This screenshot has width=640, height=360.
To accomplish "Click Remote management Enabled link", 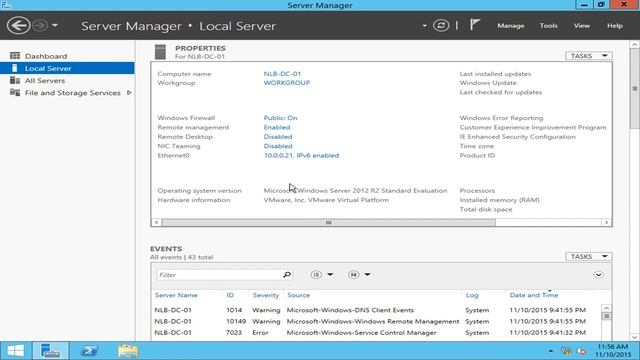I will [x=277, y=127].
